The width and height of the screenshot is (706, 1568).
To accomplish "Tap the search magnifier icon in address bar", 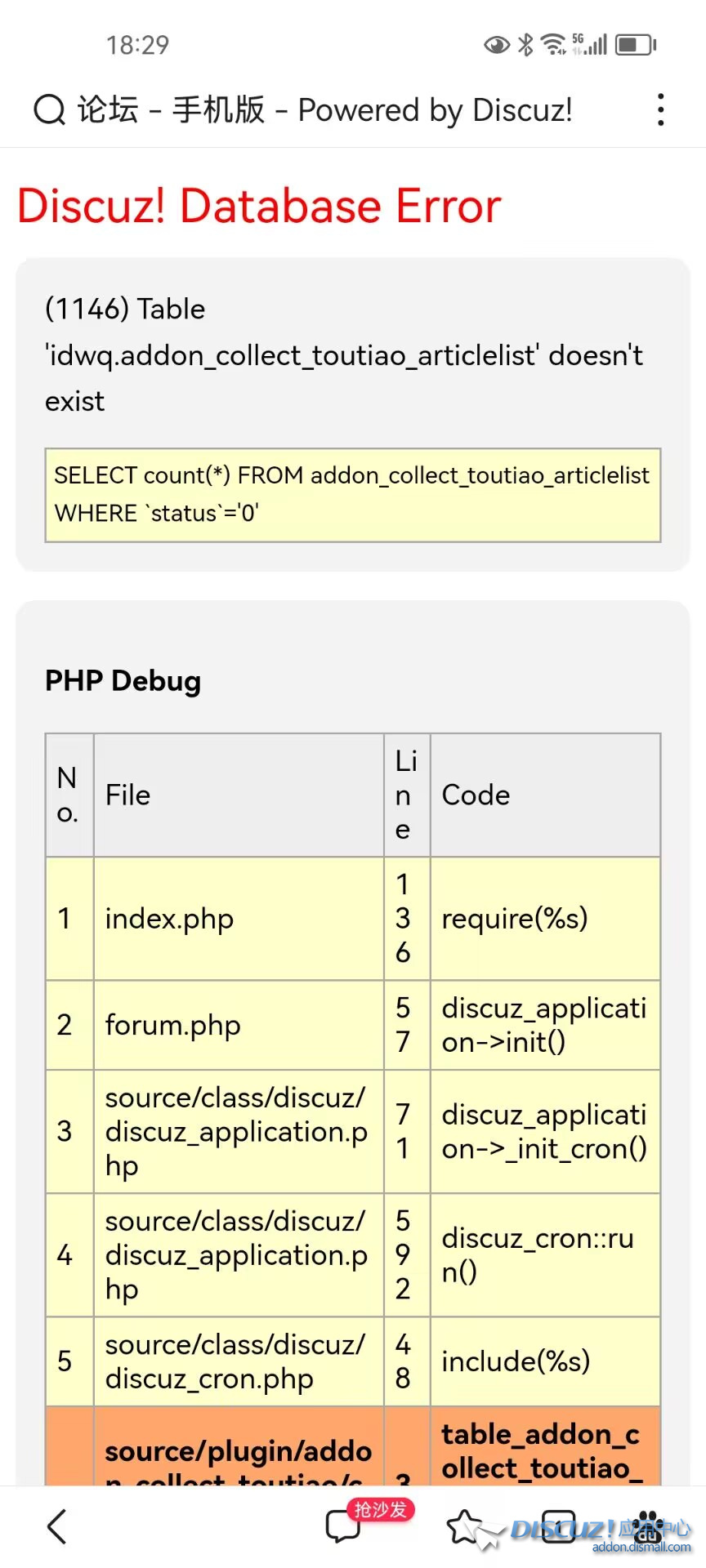I will 49,109.
